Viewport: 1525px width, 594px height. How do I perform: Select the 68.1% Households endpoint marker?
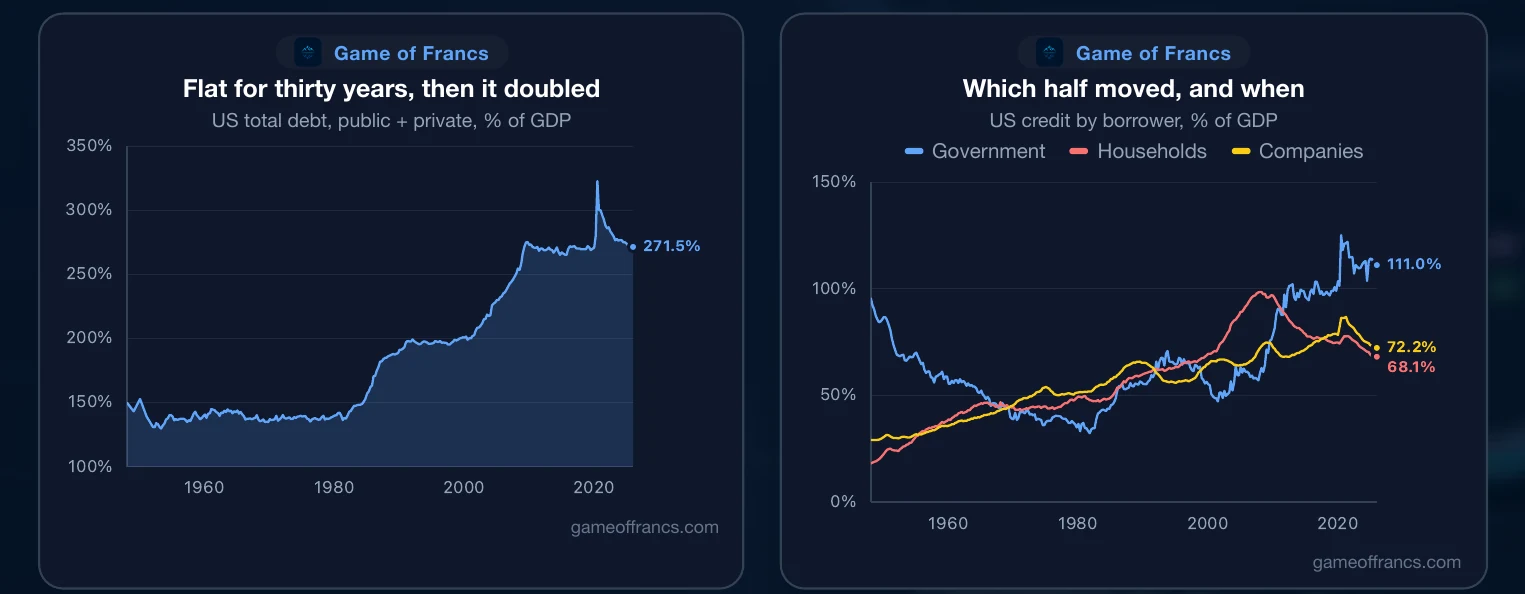click(x=1376, y=357)
